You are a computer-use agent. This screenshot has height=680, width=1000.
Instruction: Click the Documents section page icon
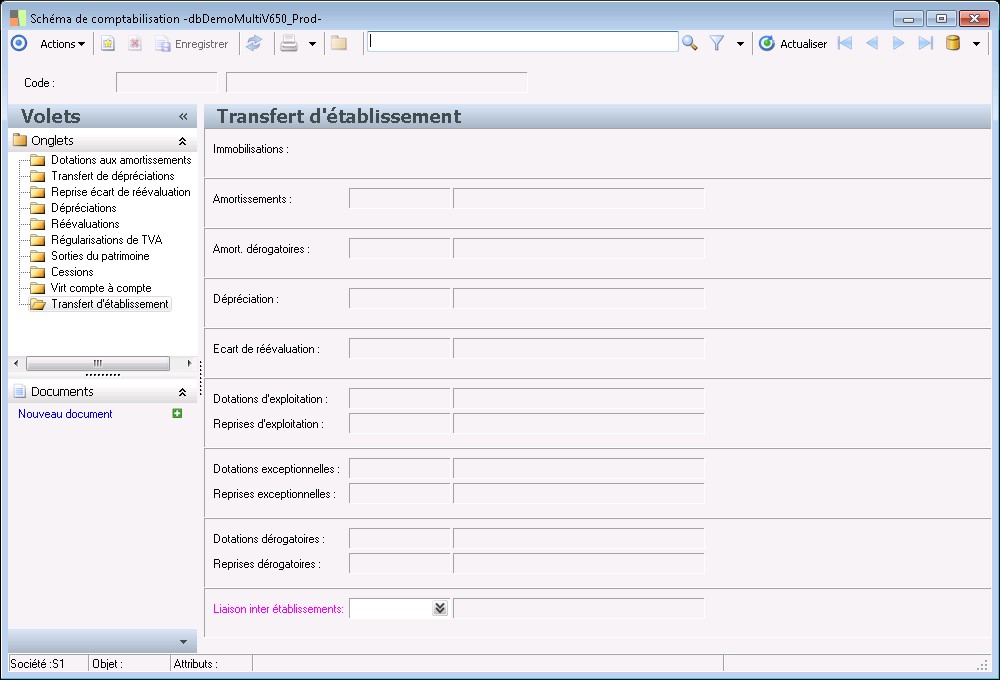pos(20,392)
